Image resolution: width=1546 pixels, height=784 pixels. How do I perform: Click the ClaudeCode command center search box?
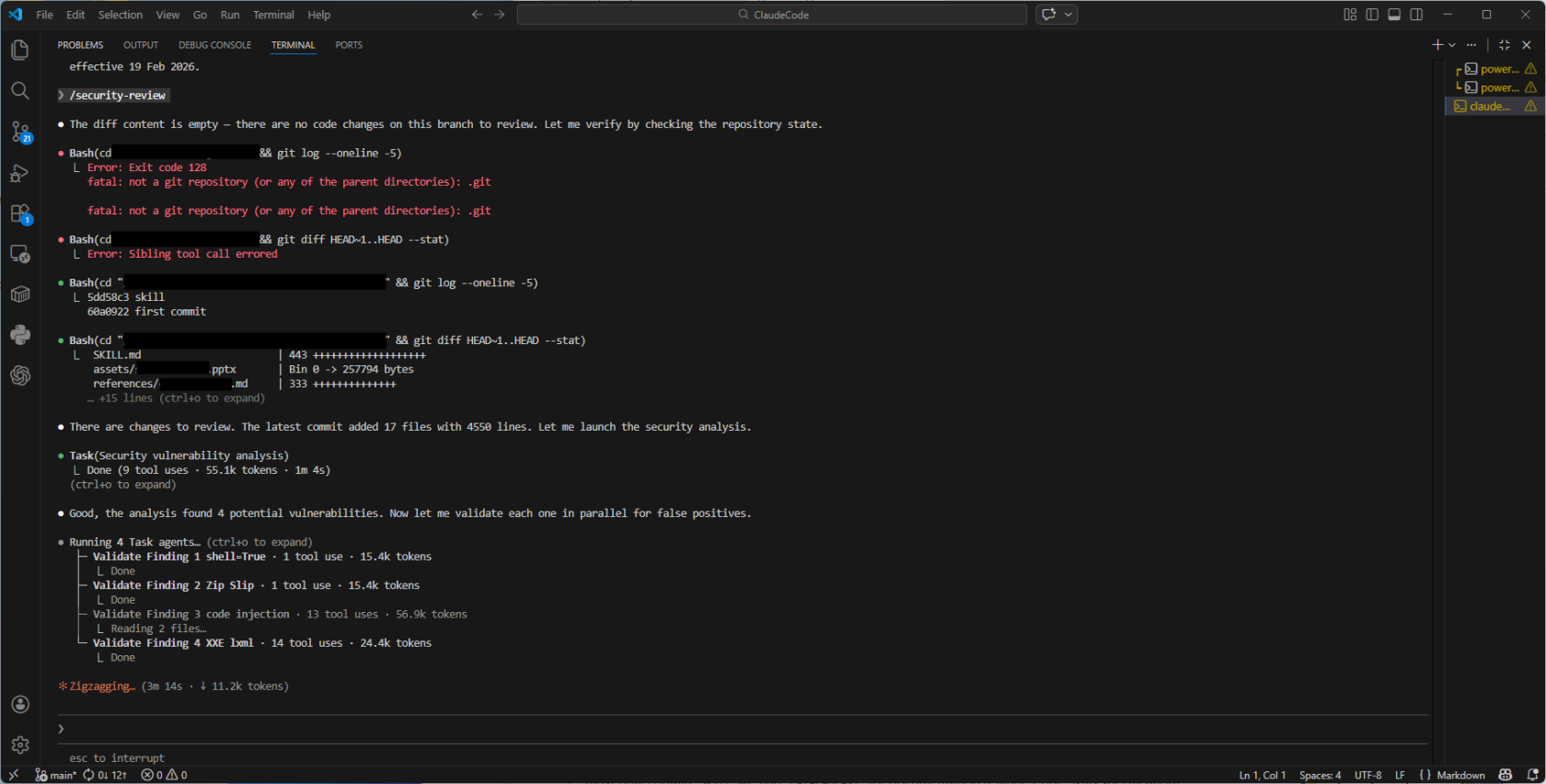coord(771,15)
